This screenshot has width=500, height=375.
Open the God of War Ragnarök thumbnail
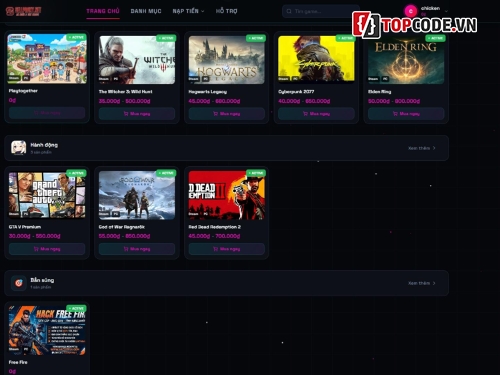click(x=137, y=195)
